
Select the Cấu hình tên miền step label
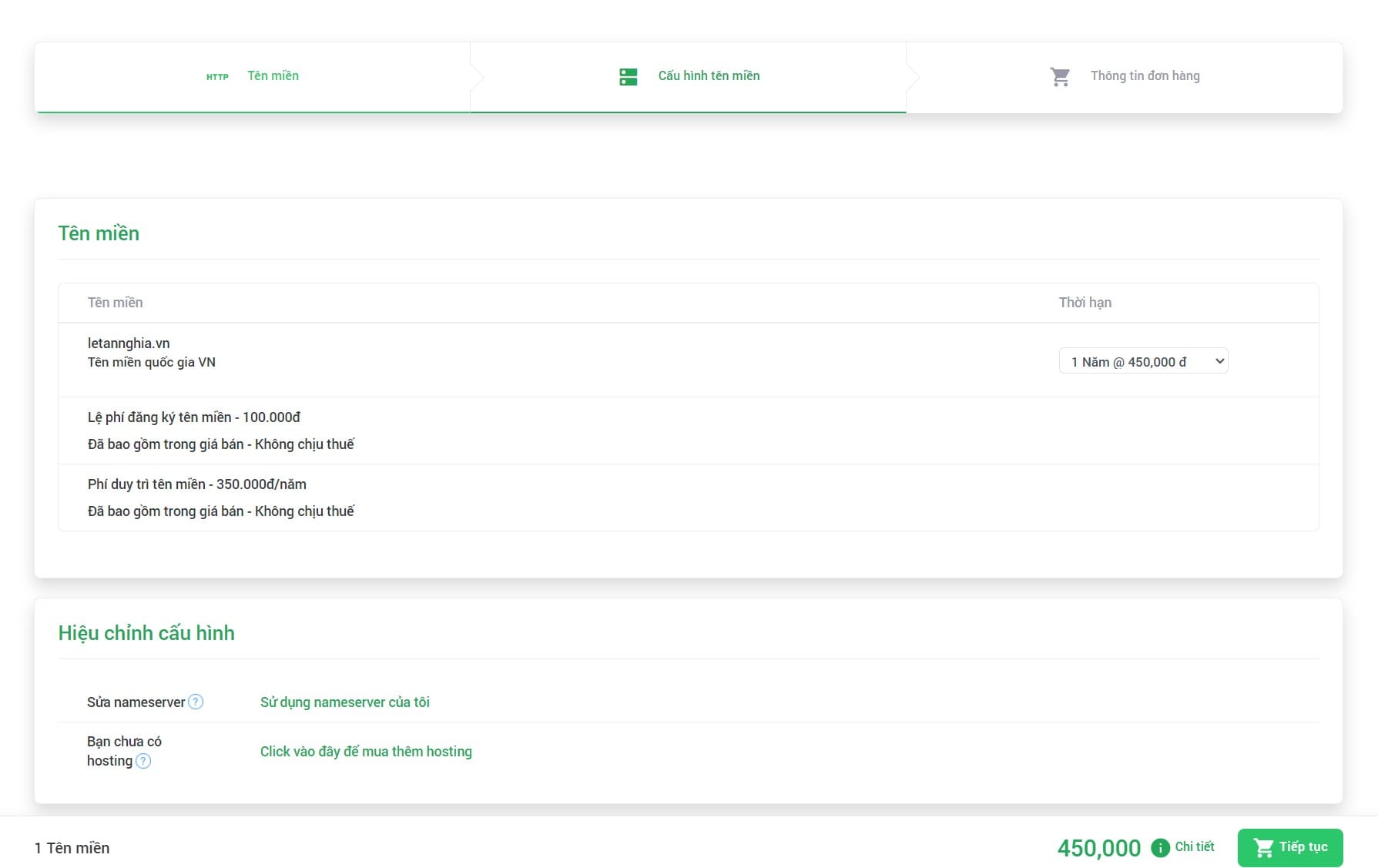(x=708, y=75)
